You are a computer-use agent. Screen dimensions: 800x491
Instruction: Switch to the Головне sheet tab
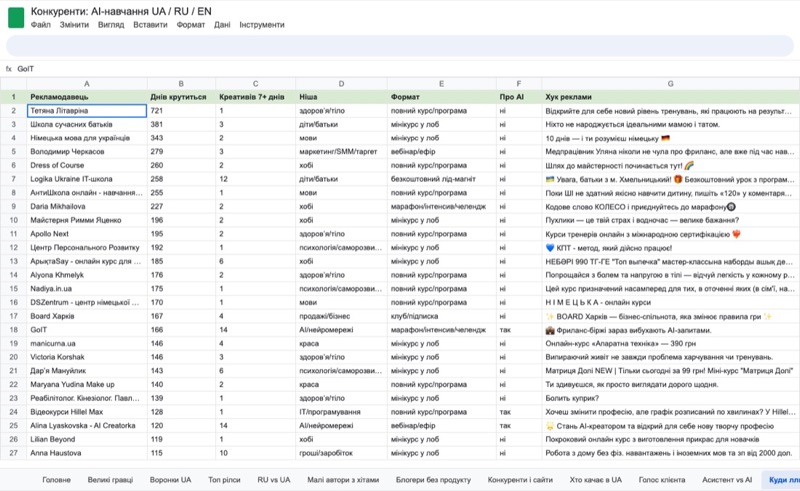pyautogui.click(x=56, y=480)
